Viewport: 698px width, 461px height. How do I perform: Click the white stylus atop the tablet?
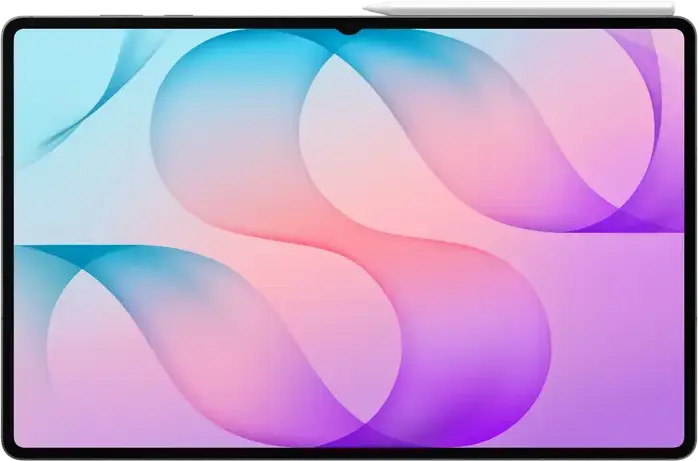pyautogui.click(x=519, y=8)
